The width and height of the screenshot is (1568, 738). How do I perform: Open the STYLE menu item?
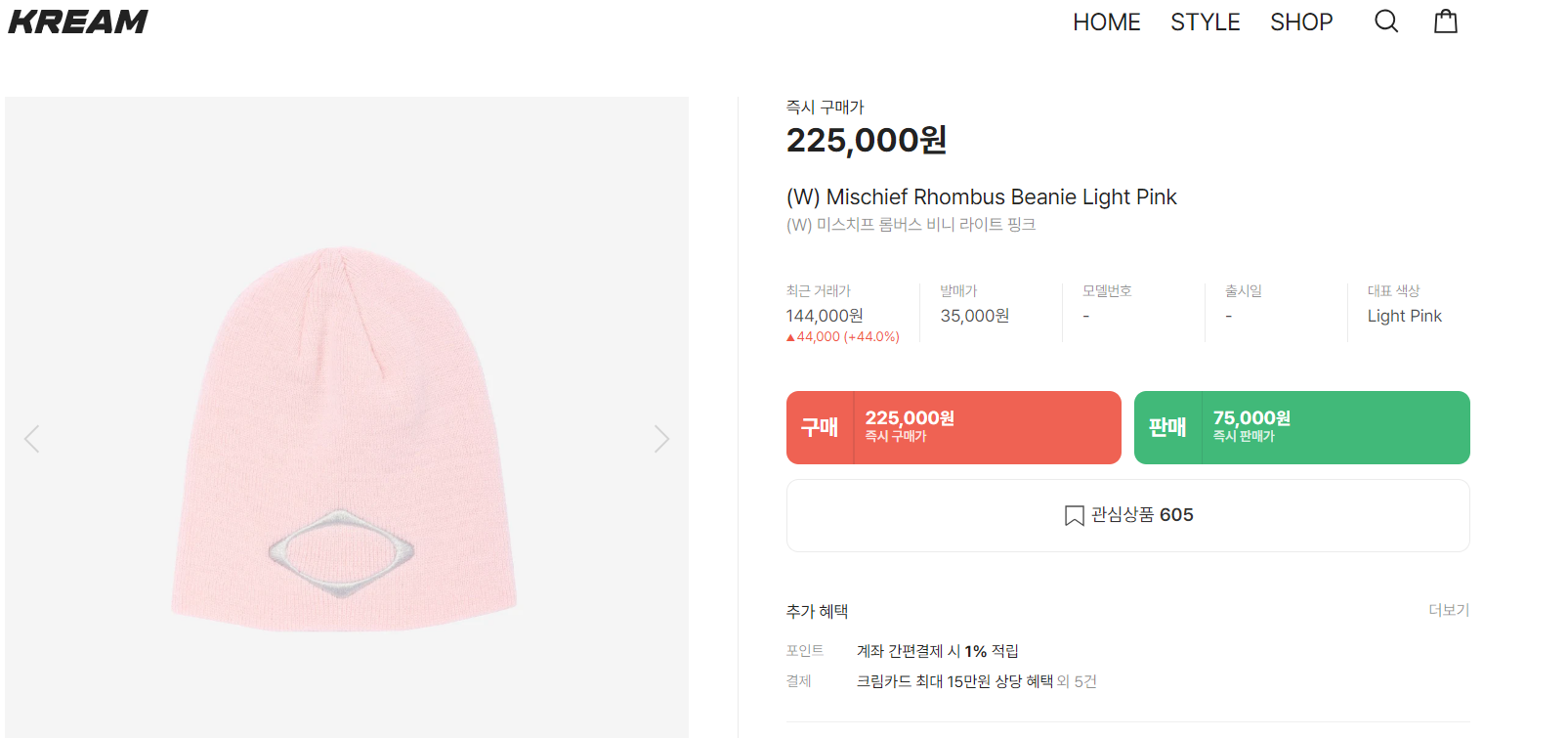(x=1205, y=22)
